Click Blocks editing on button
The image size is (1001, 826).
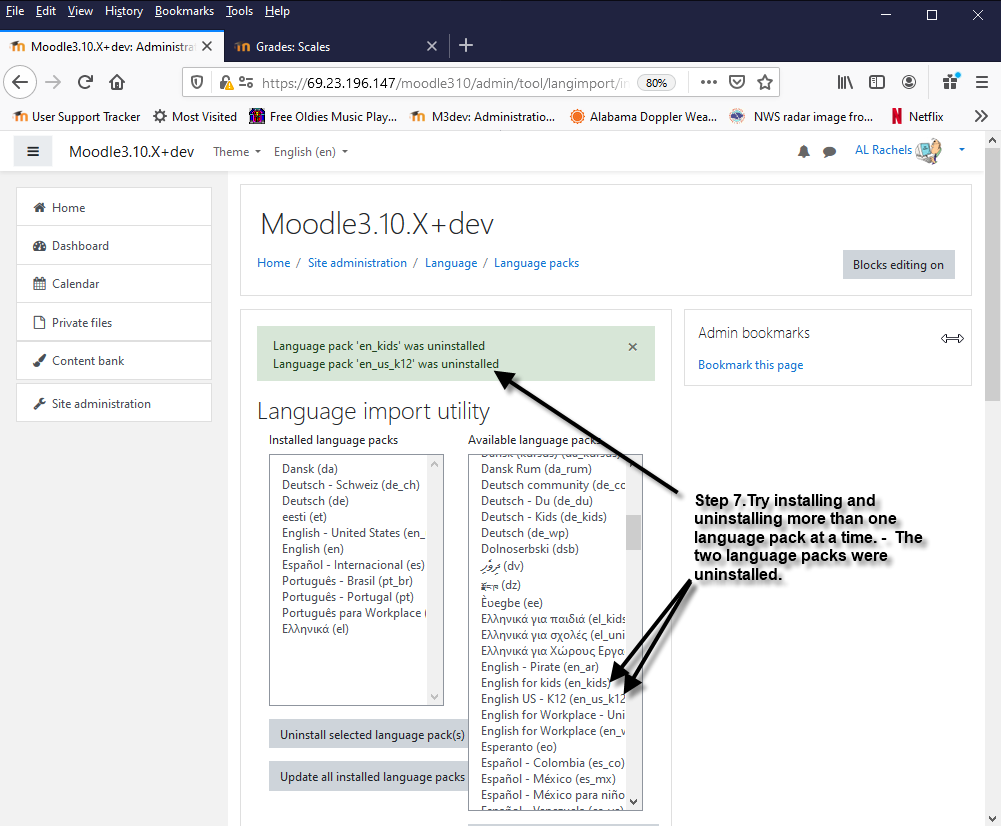(x=898, y=265)
